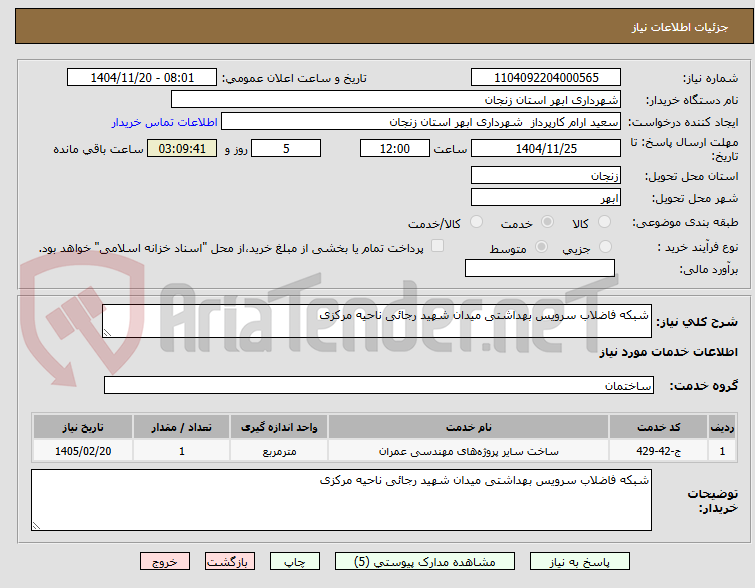Click the نام دستگاه خریدار field
The image size is (755, 588).
[x=396, y=100]
